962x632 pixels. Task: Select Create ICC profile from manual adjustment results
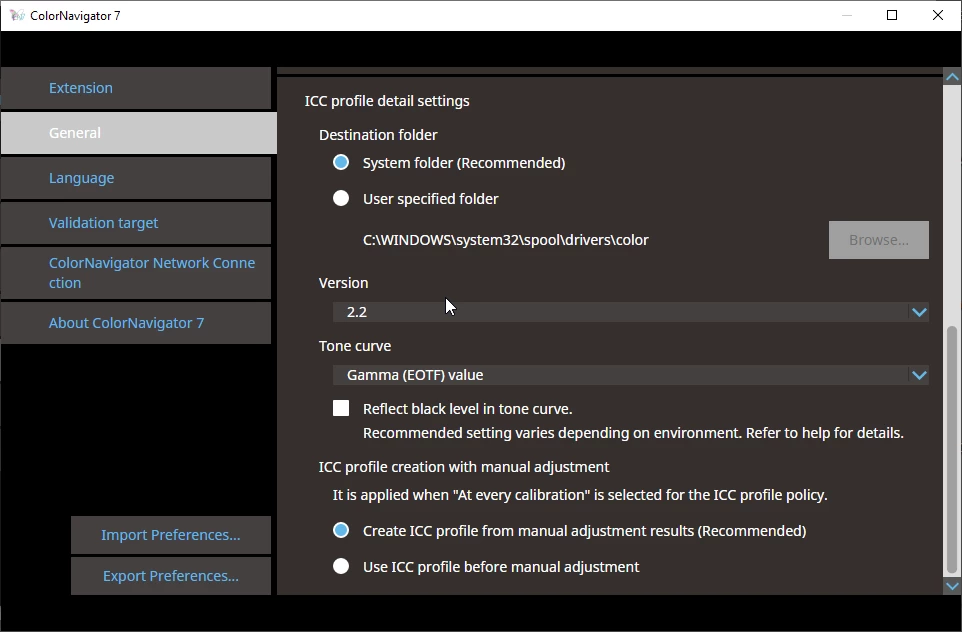pos(341,530)
